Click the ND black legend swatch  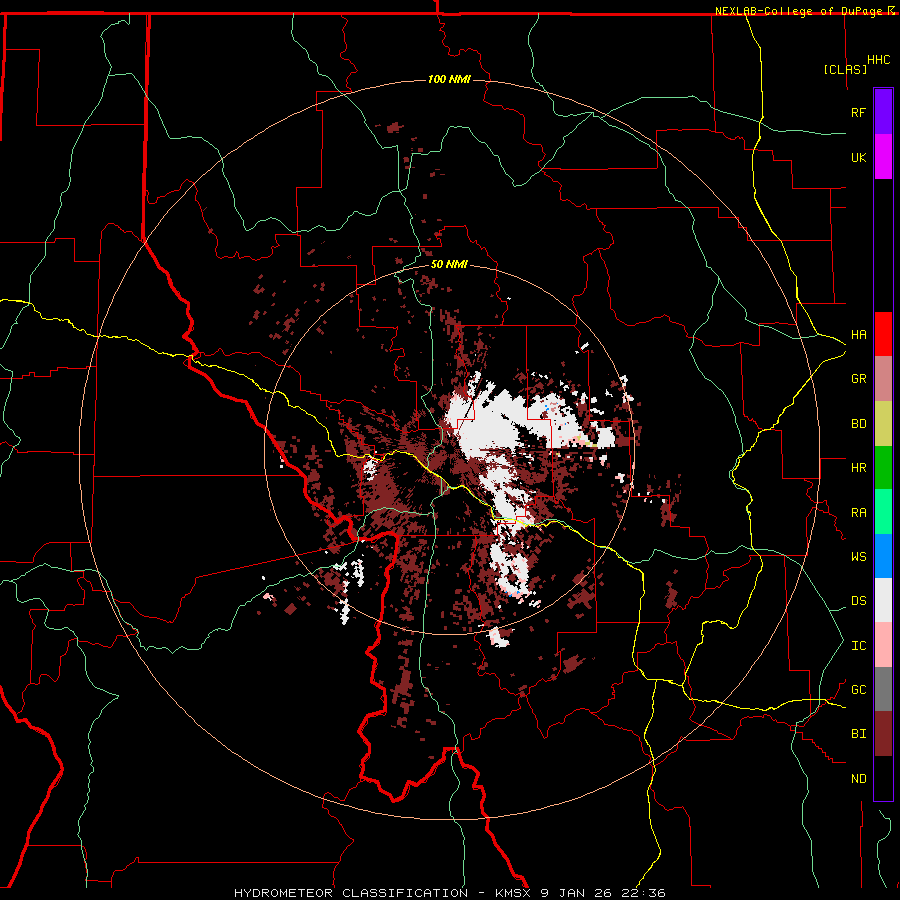(883, 778)
